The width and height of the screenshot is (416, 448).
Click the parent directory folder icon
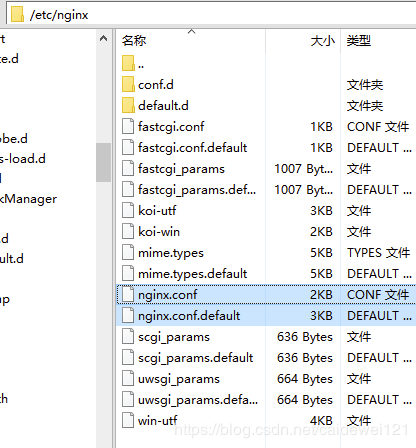pos(128,63)
